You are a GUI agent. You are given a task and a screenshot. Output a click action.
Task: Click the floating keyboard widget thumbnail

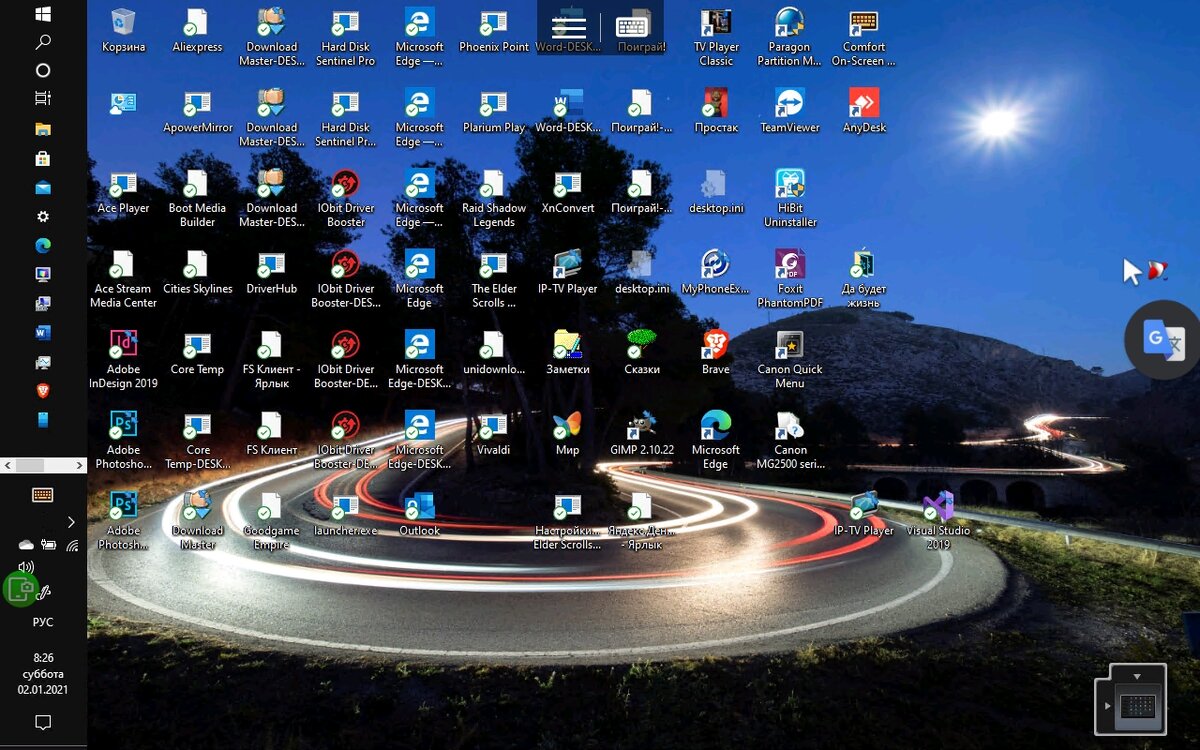coord(1137,707)
